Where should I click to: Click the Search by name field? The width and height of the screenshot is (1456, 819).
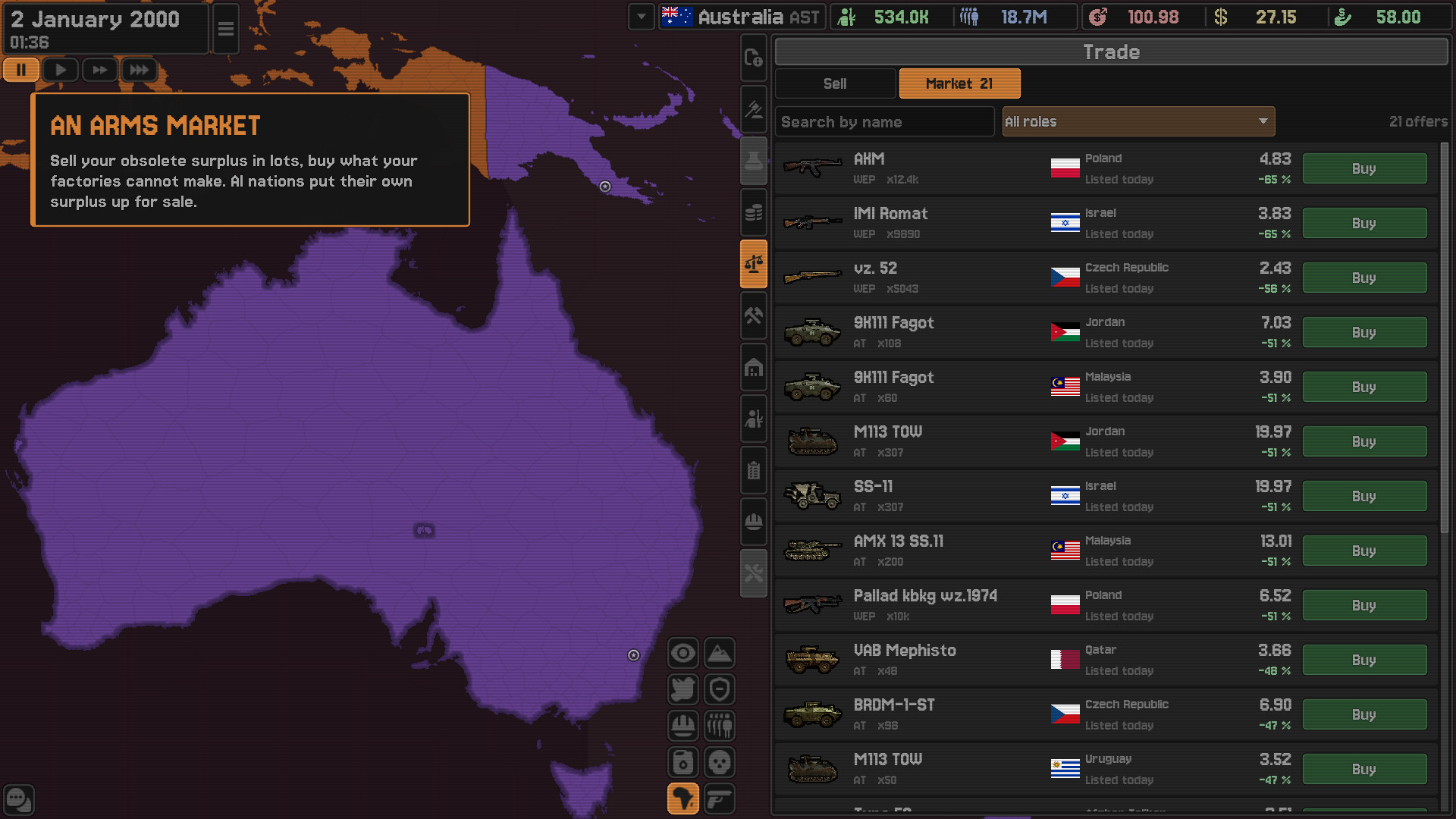pos(884,121)
